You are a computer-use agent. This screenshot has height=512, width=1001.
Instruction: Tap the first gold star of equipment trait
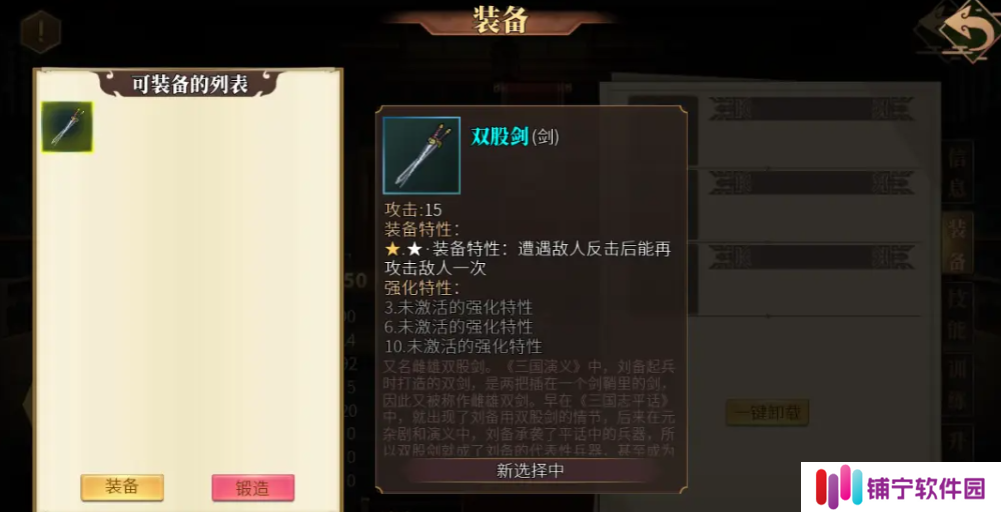[392, 249]
